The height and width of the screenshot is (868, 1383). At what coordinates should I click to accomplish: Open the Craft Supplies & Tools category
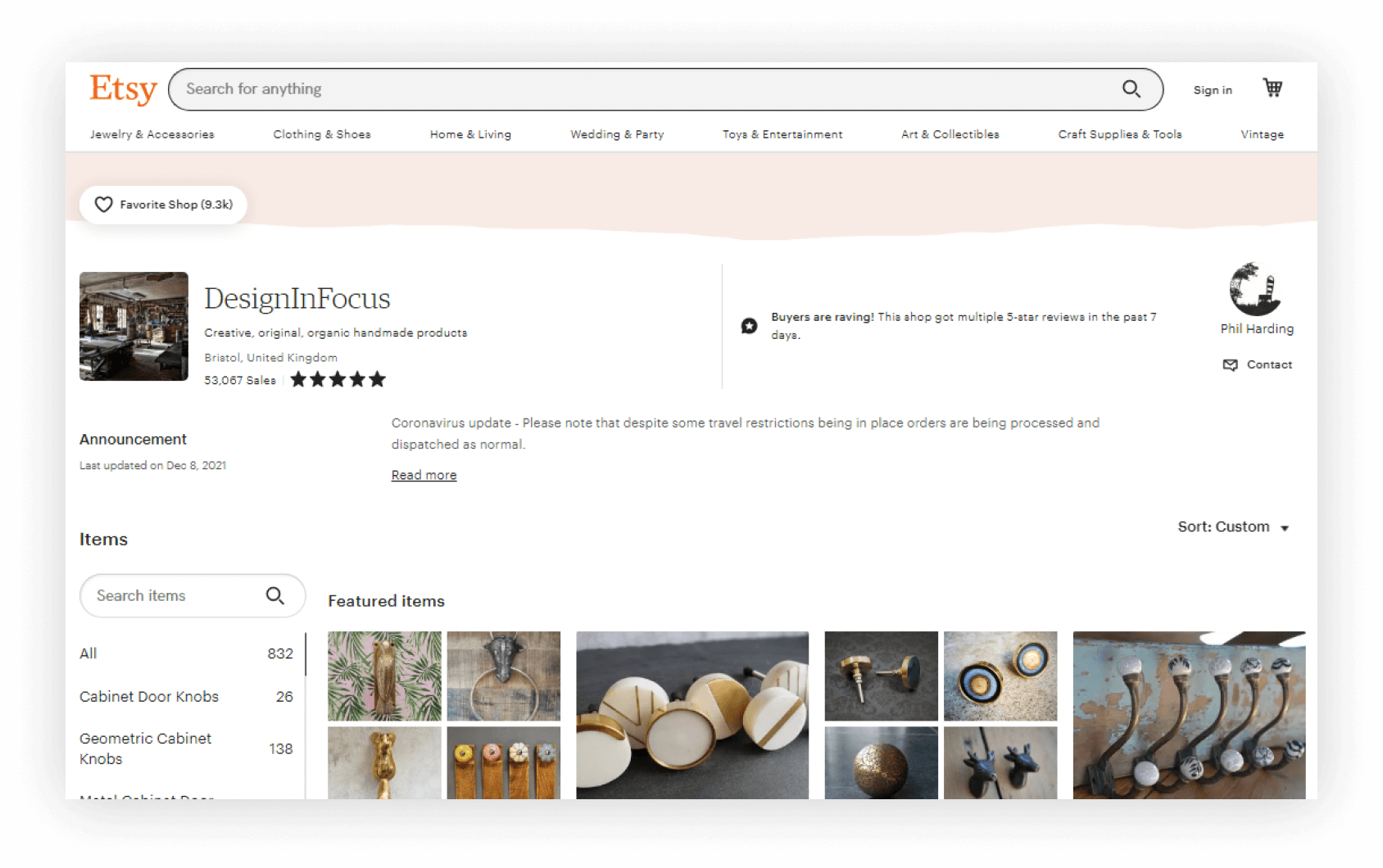pyautogui.click(x=1120, y=134)
